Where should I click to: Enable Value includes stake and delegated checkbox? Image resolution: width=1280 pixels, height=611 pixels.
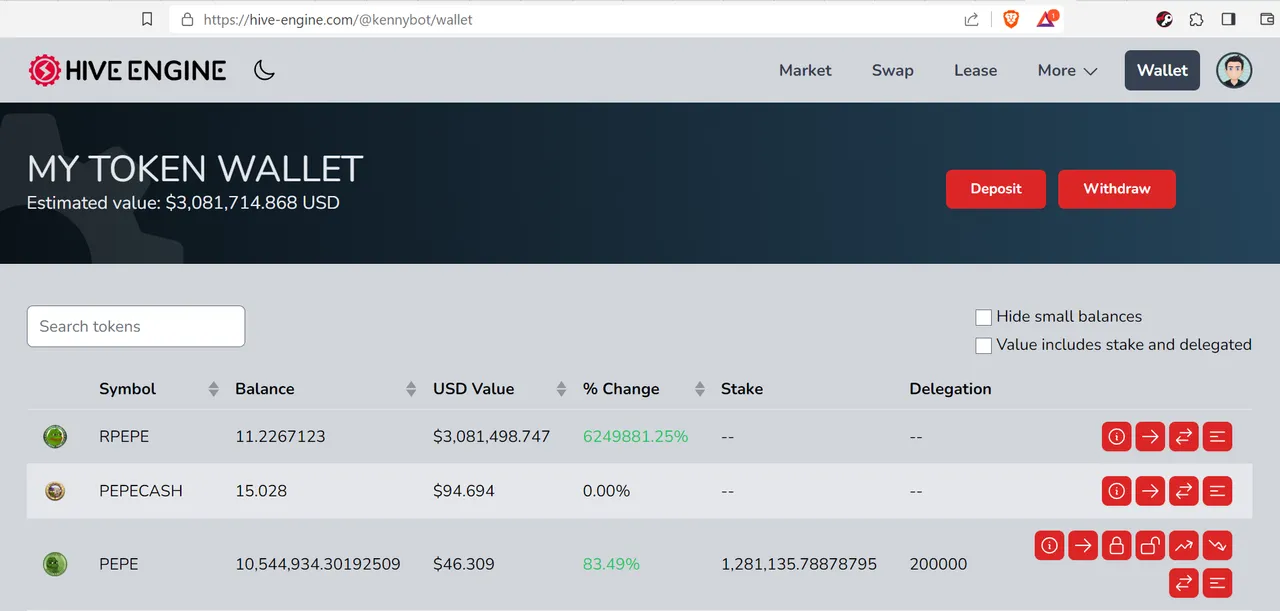(983, 345)
